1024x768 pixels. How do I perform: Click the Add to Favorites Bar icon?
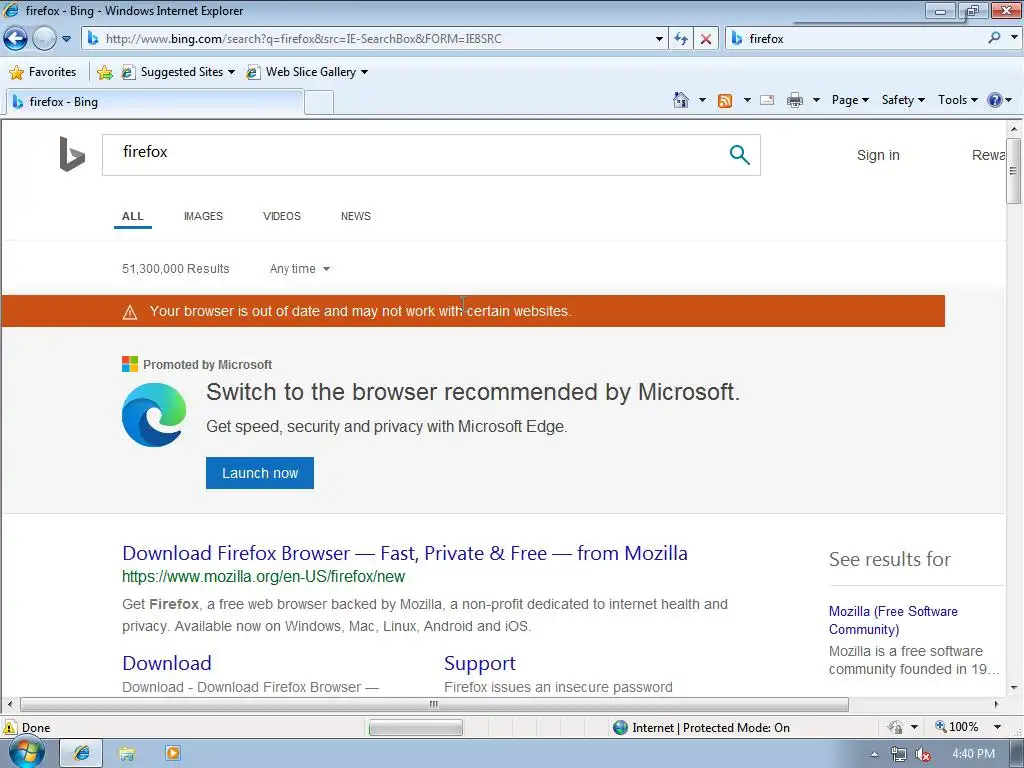click(x=104, y=72)
